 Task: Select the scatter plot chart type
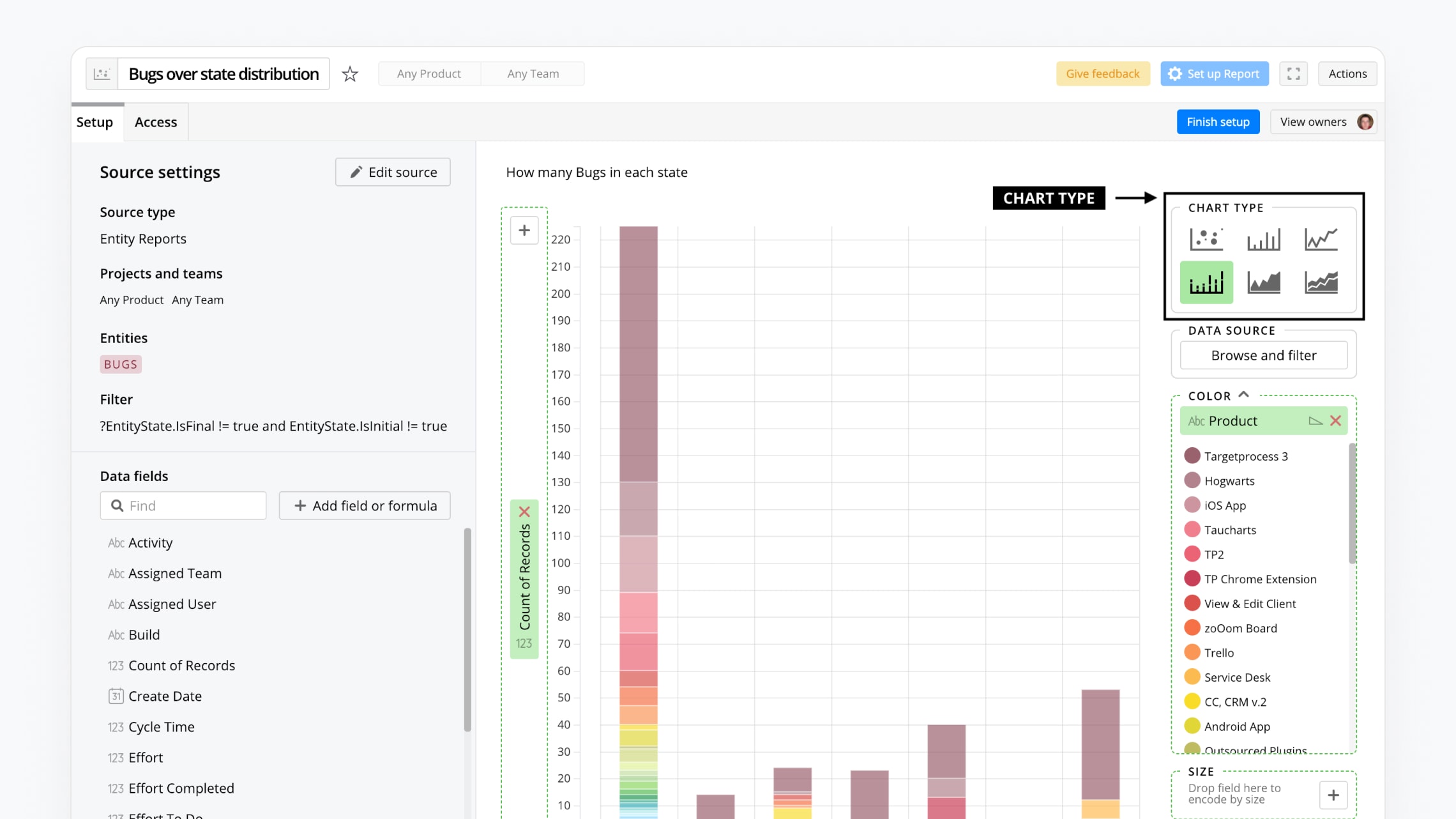[1206, 239]
